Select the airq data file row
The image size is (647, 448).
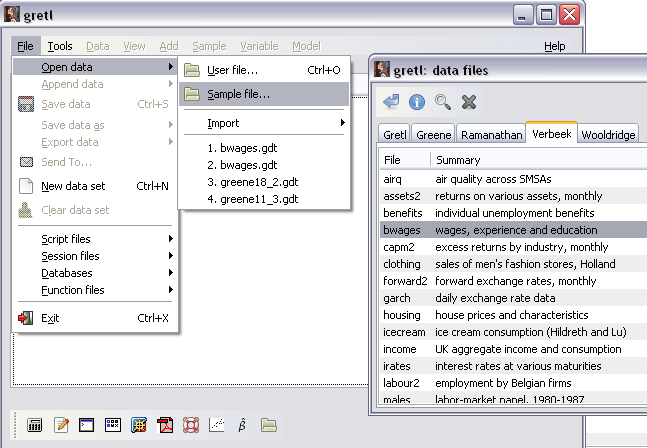513,179
